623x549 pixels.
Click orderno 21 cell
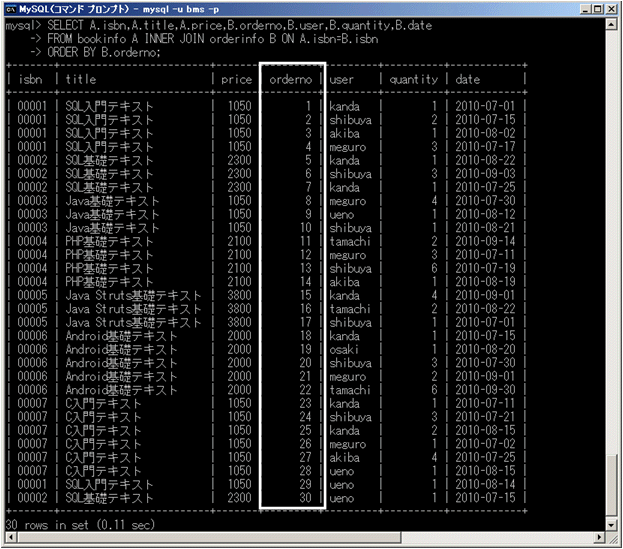(x=306, y=376)
